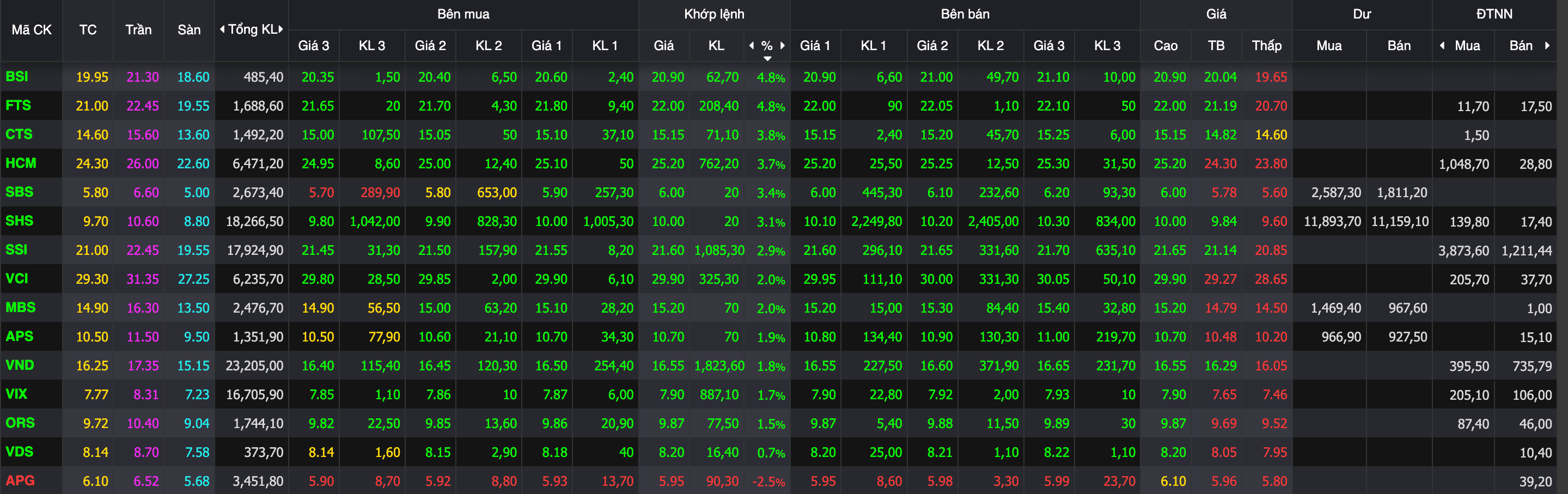1568x494 pixels.
Task: Click the Giá group header above Cao/TB/Thấp
Action: pyautogui.click(x=1216, y=14)
